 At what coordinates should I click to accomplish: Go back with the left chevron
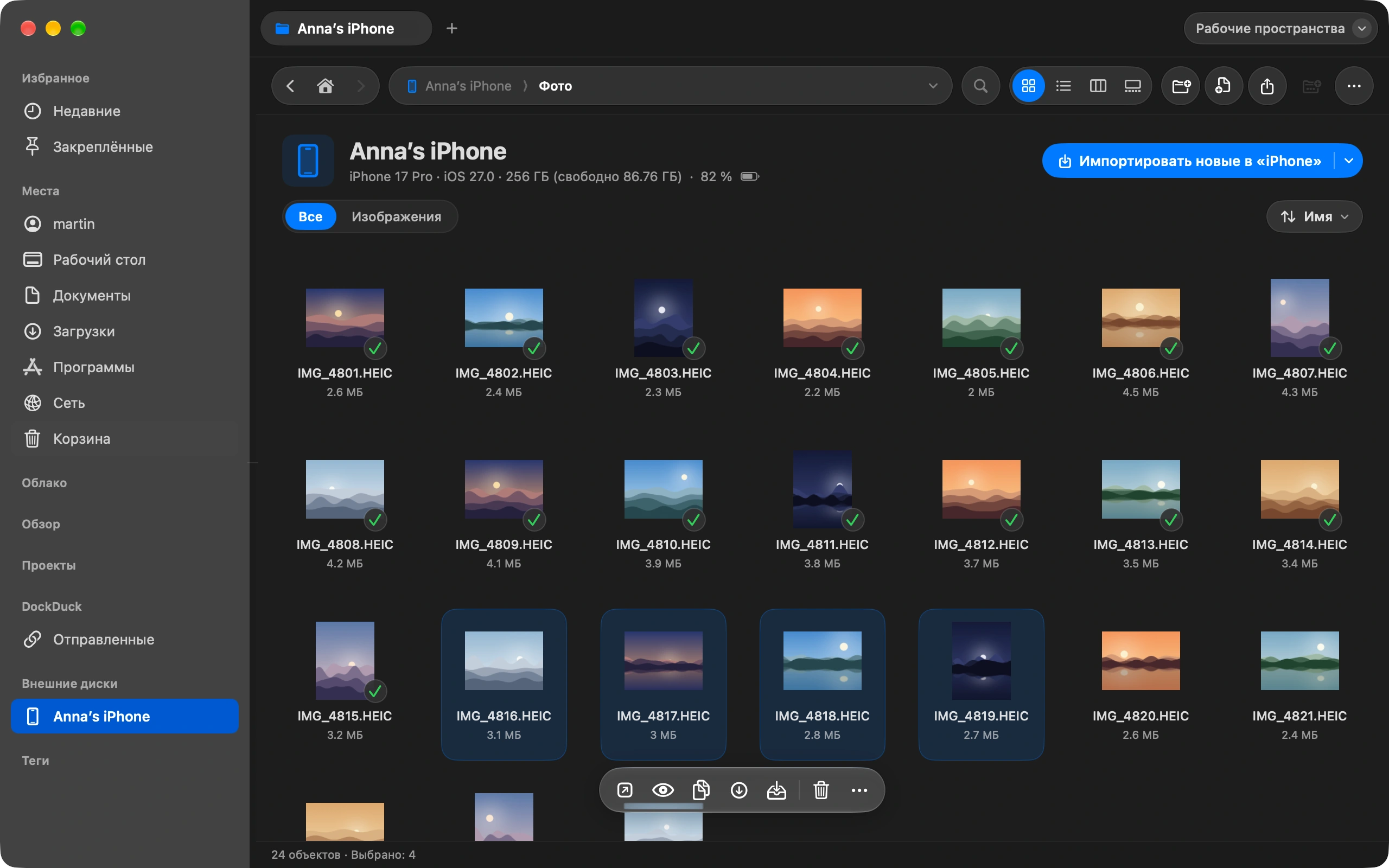[290, 86]
